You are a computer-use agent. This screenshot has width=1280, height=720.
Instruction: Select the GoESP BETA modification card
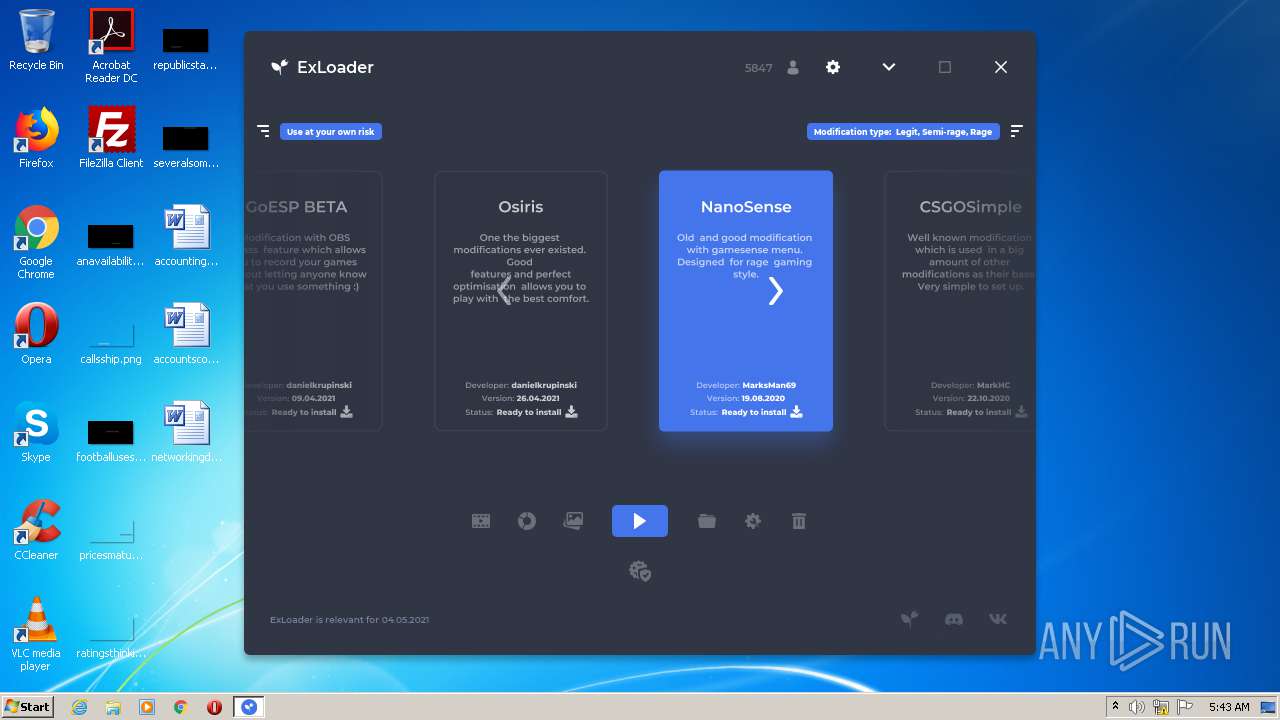pos(313,301)
